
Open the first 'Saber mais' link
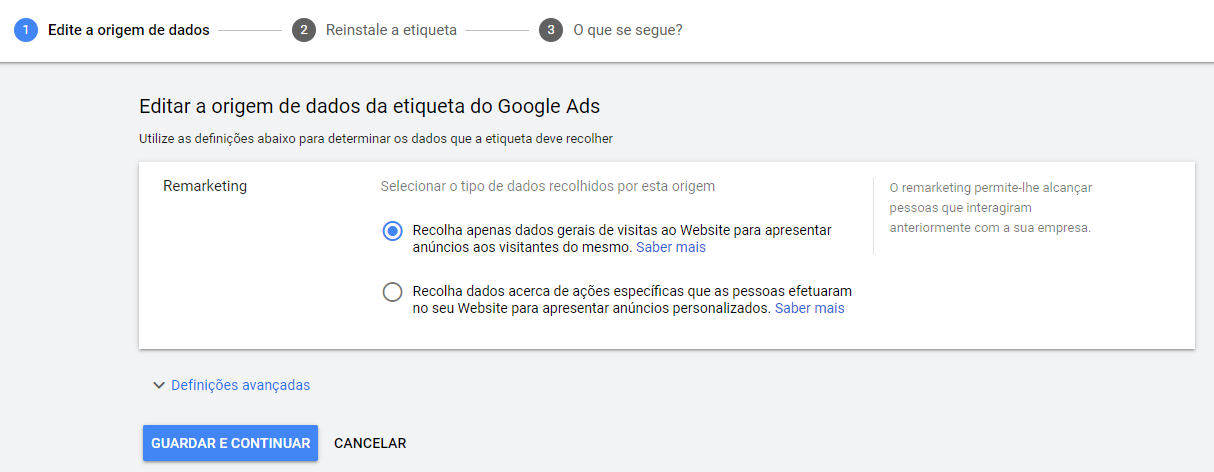(x=671, y=247)
